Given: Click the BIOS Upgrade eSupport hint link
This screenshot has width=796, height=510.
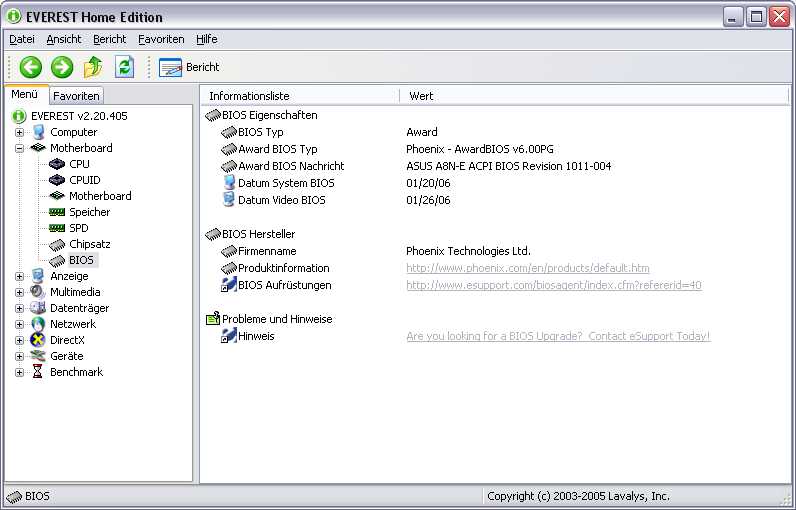Looking at the screenshot, I should (558, 336).
